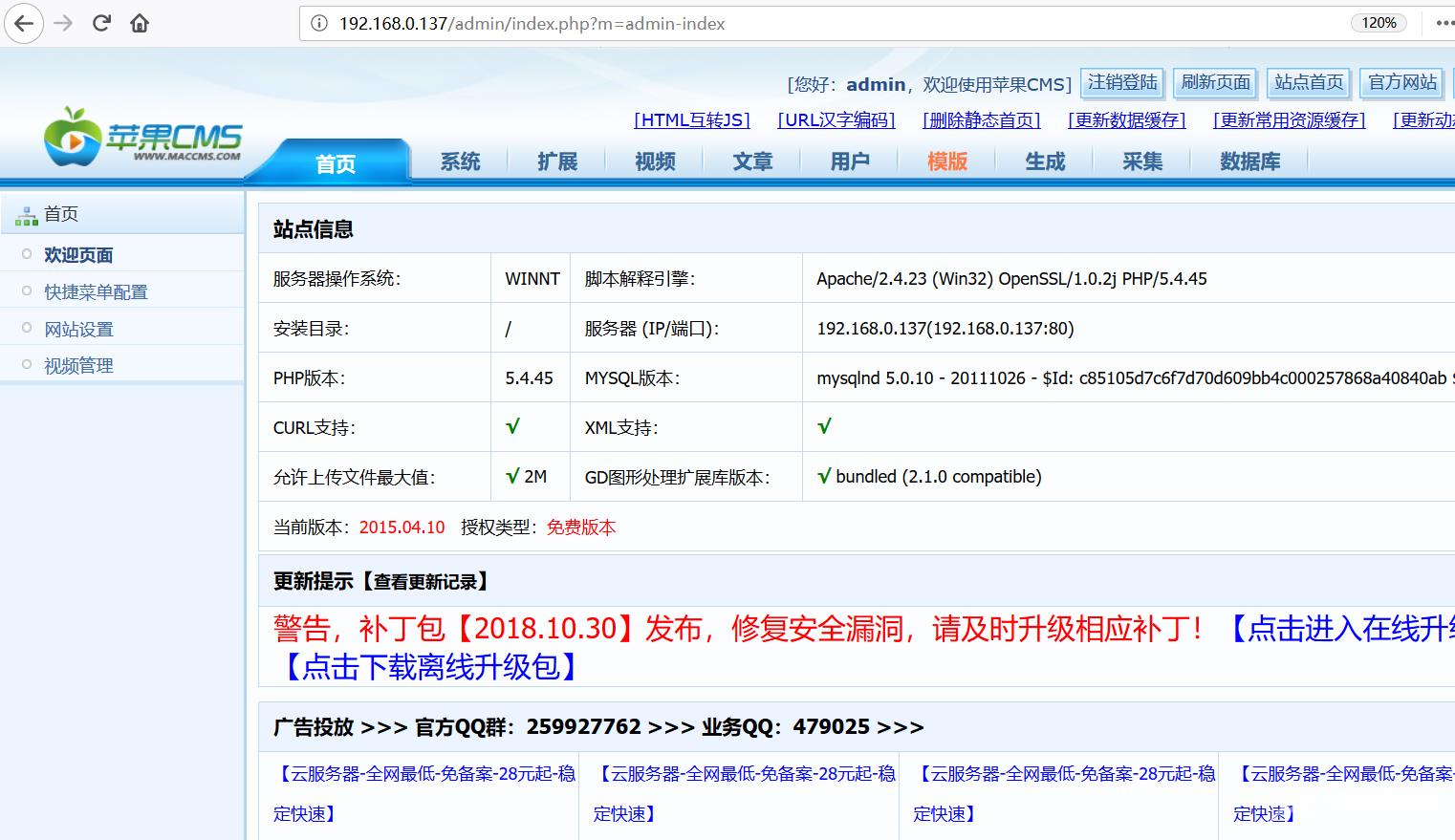This screenshot has height=840, width=1455.
Task: Click the 2015.04.10 current version text
Action: coord(402,528)
